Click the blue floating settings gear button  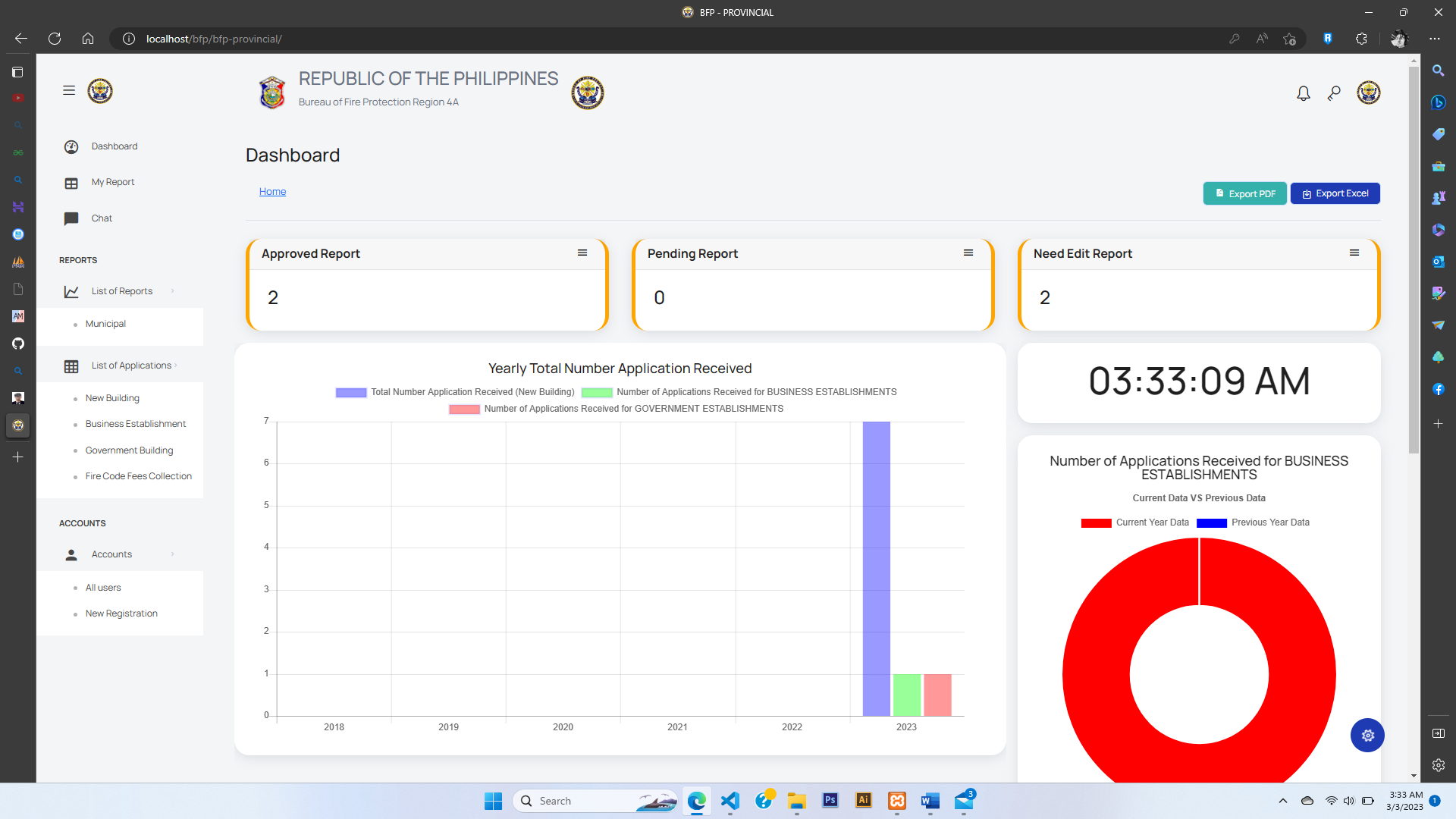coord(1367,735)
